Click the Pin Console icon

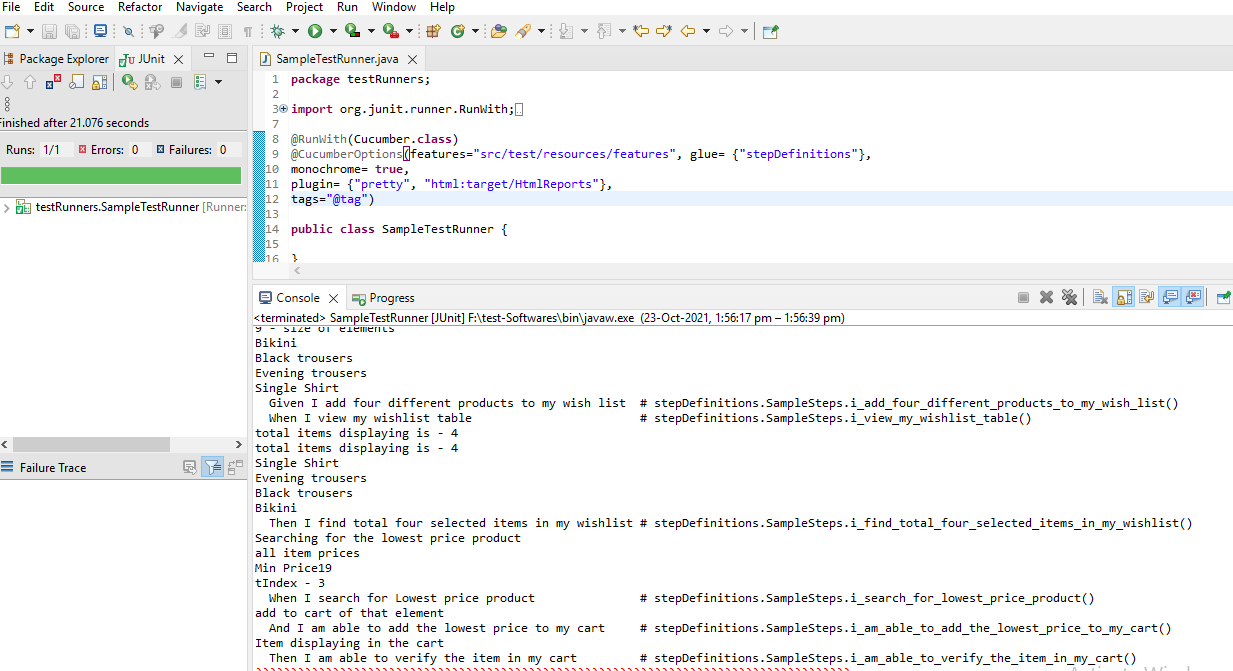[x=1223, y=297]
